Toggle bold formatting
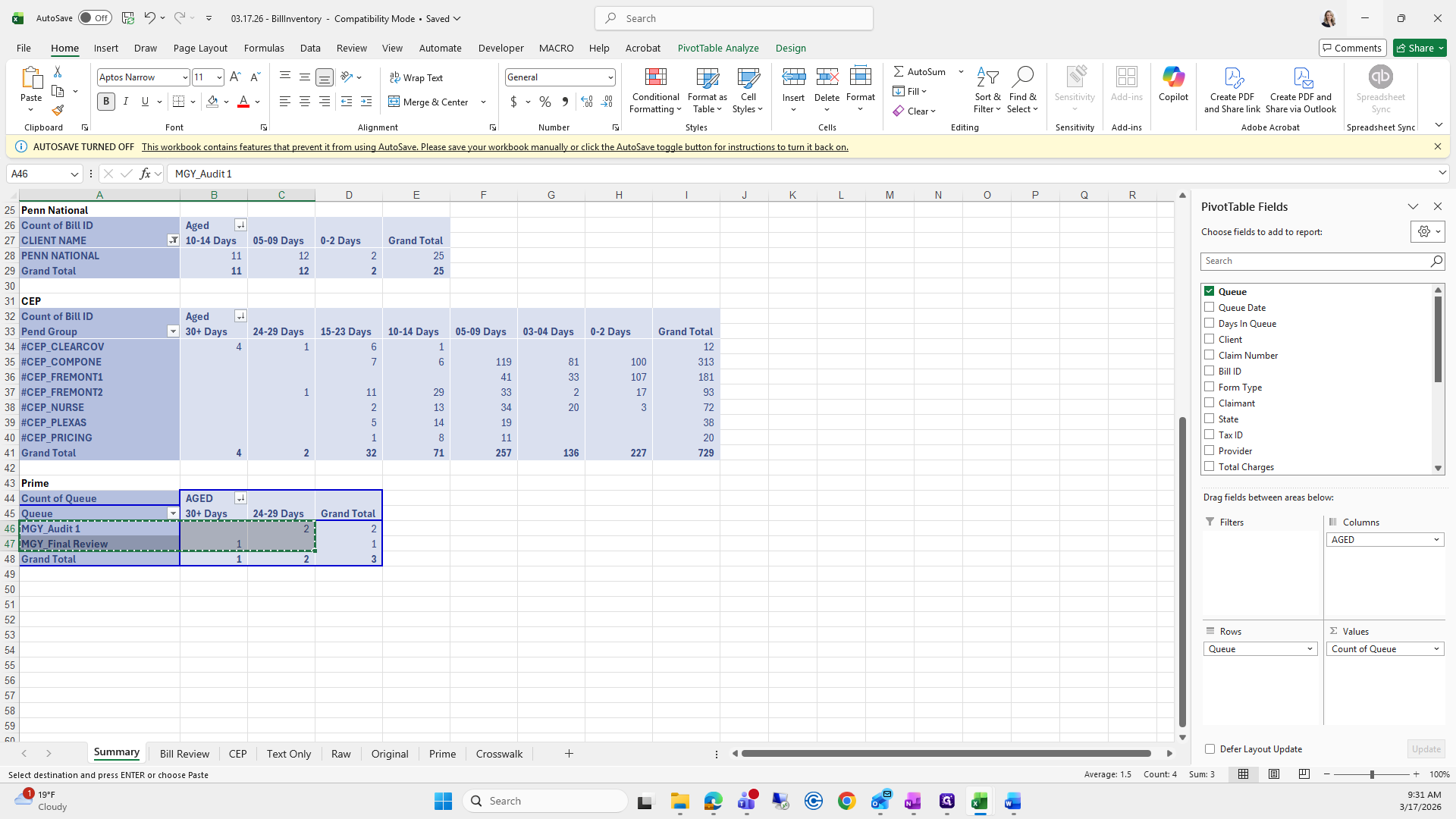 pyautogui.click(x=106, y=102)
